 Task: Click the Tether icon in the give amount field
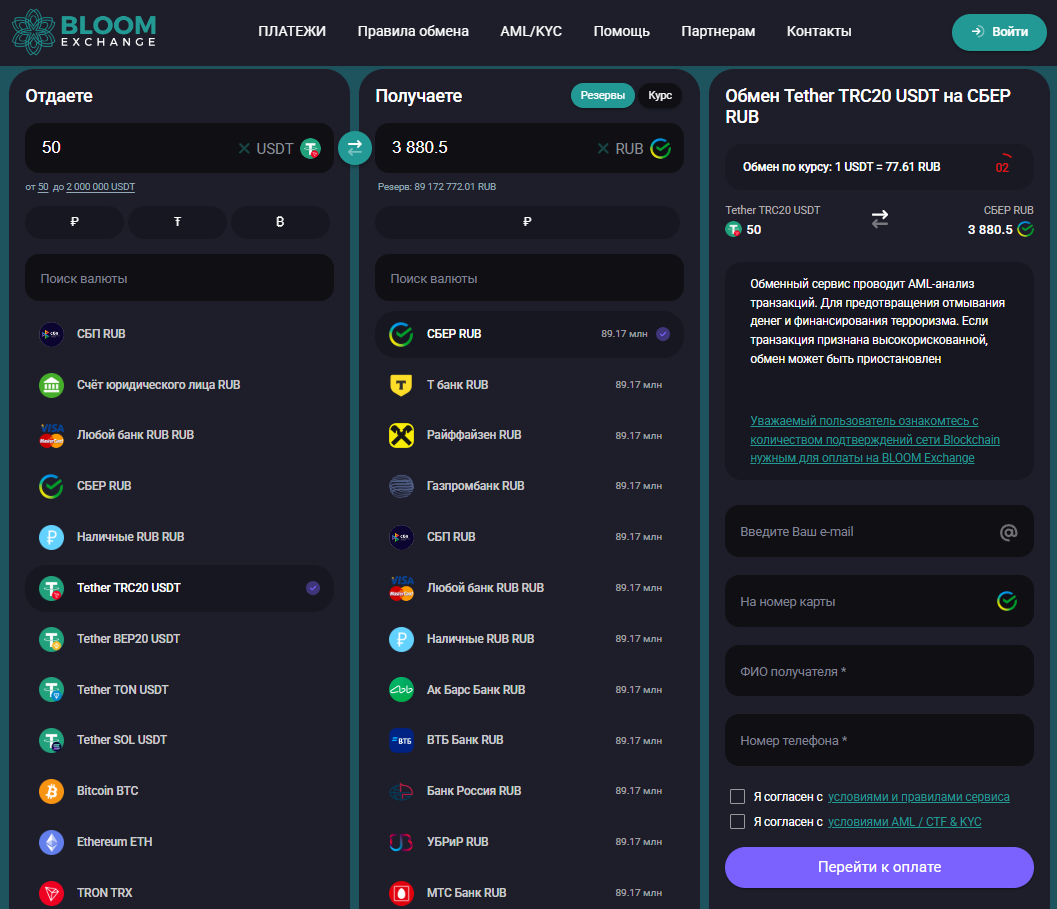tap(310, 148)
